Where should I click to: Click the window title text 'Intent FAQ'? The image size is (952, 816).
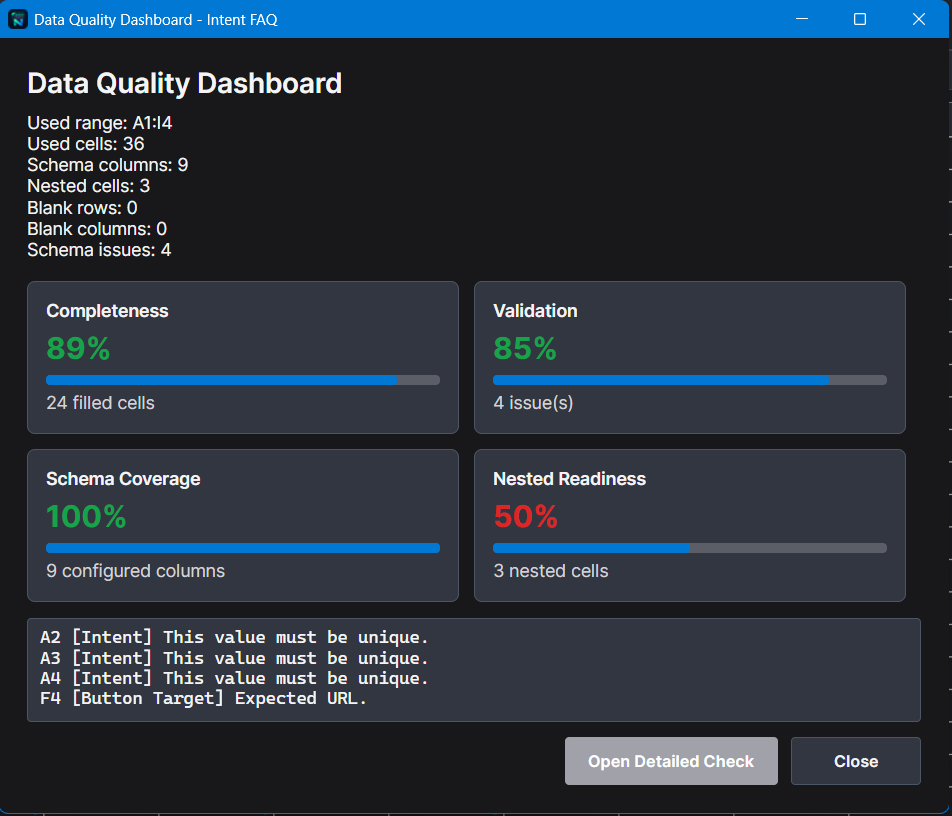point(242,19)
